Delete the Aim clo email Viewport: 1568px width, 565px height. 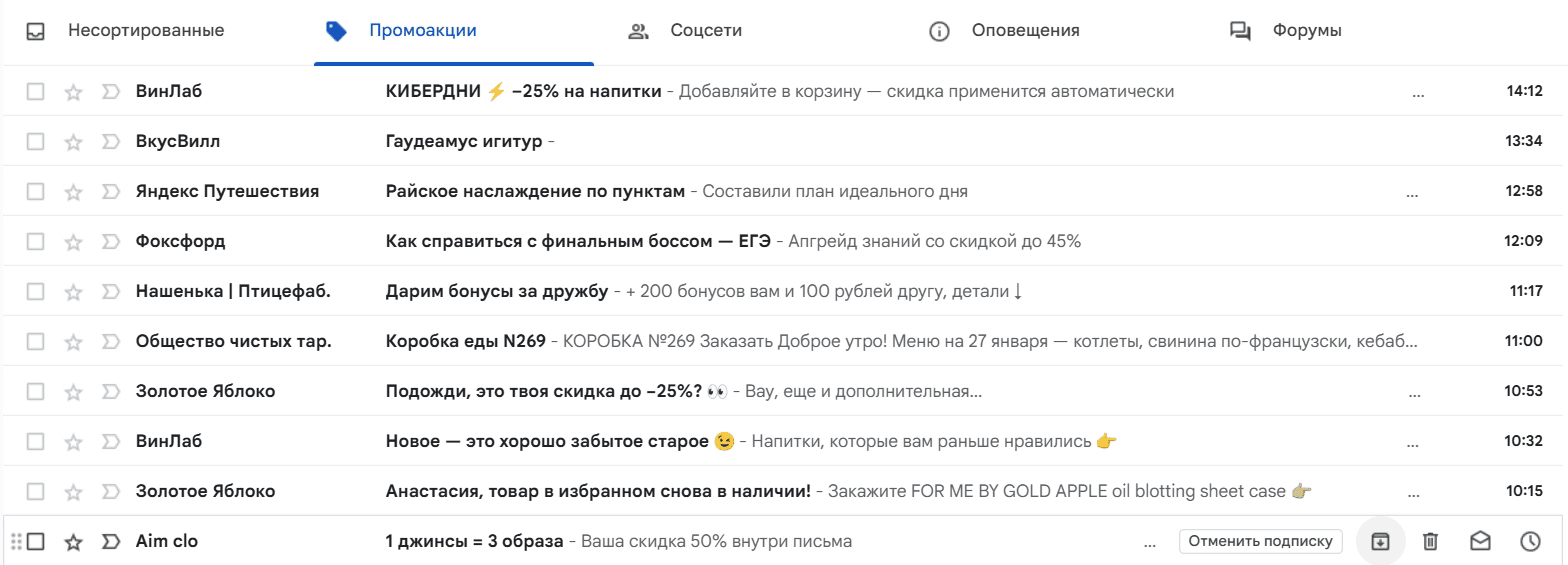pos(1430,541)
